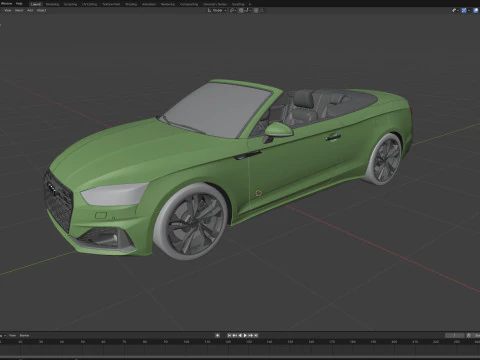Open the pivot point dropdown
This screenshot has height=360, width=480.
(x=233, y=10)
